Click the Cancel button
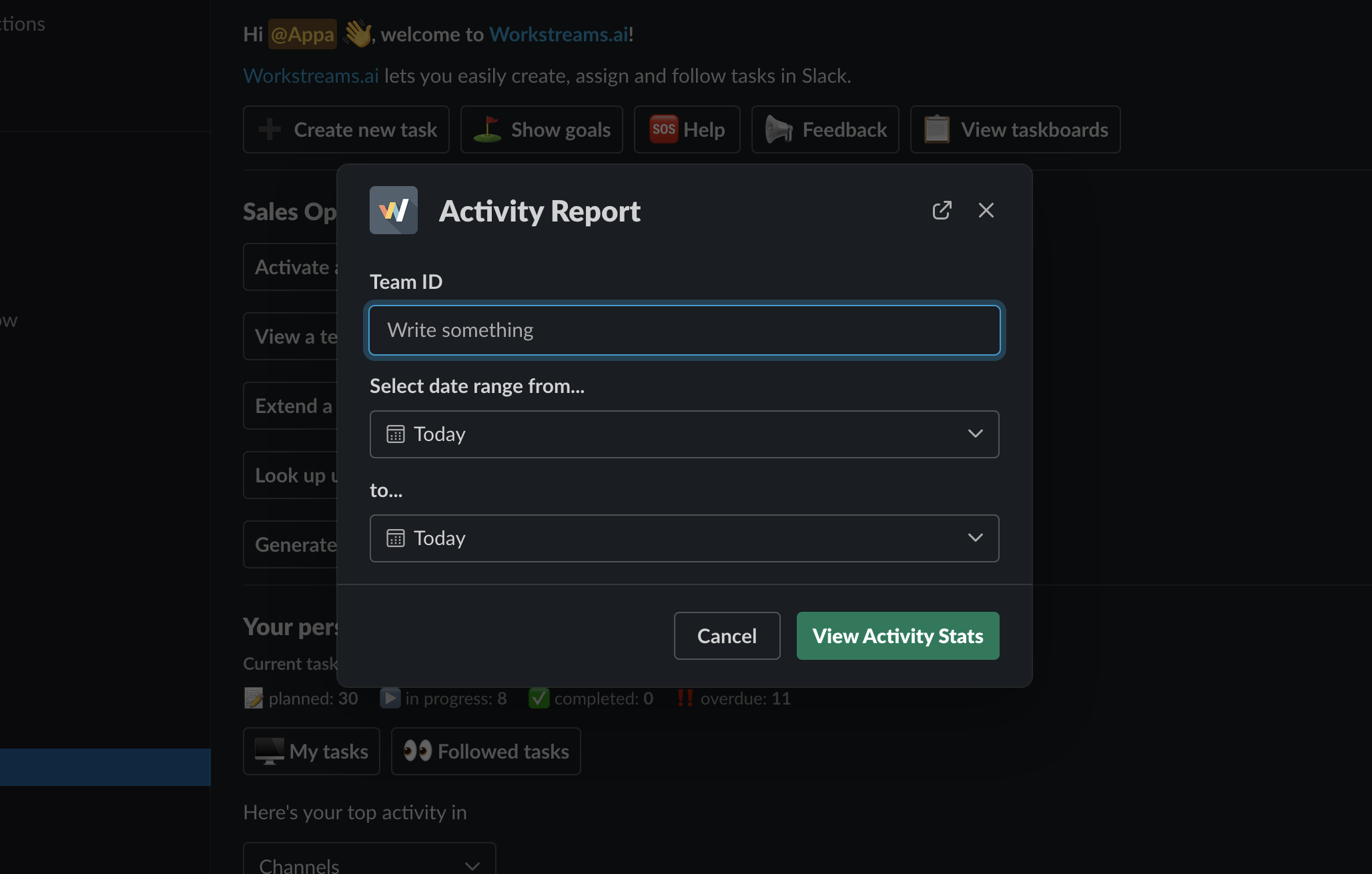The height and width of the screenshot is (874, 1372). 727,636
